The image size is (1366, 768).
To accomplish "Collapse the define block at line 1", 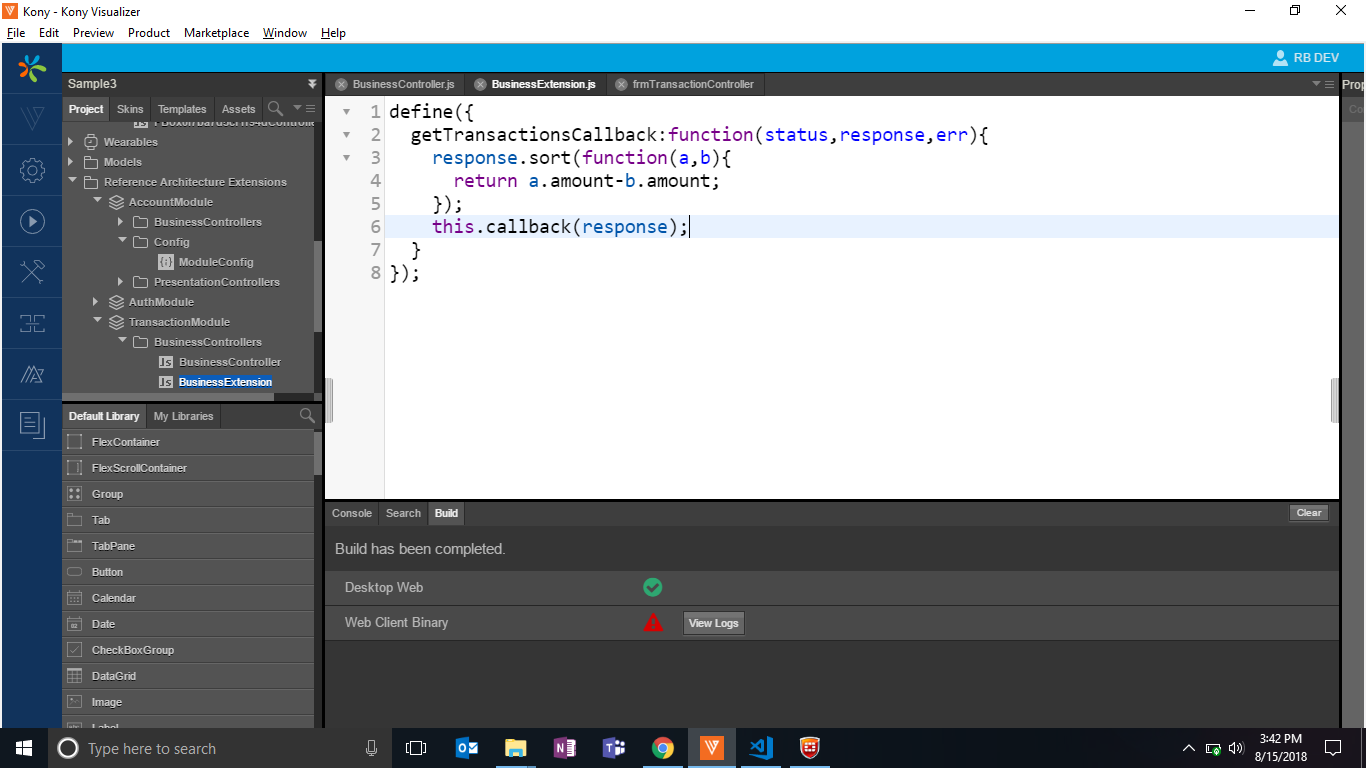I will click(347, 112).
